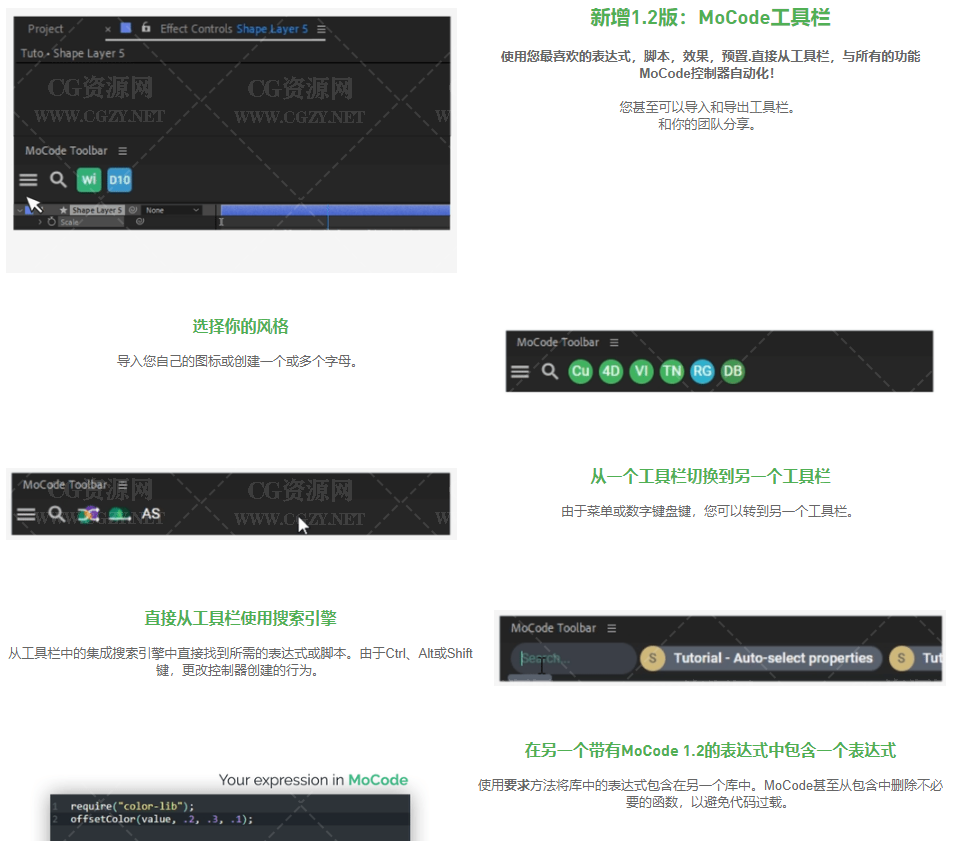Click the green Cu circle icon
This screenshot has width=953, height=841.
coord(581,371)
